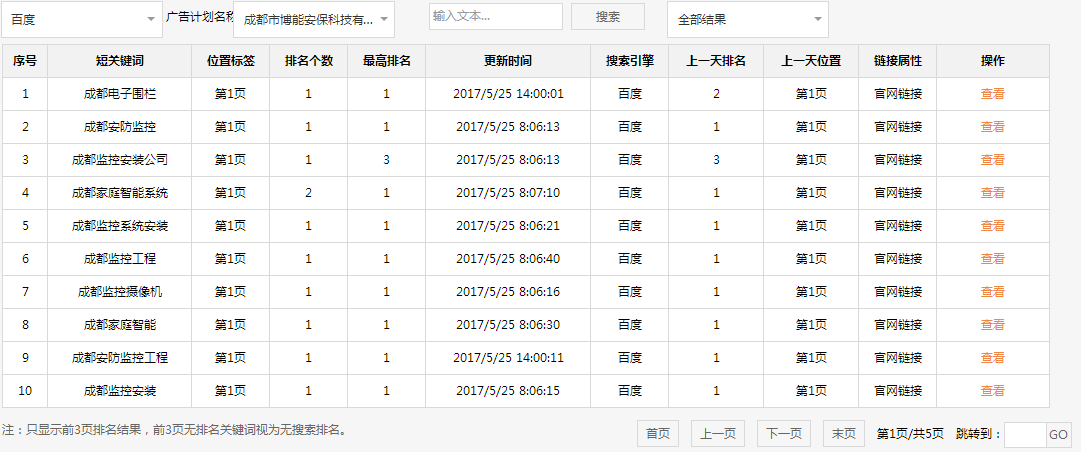Click timestamp 2017/5/25 8:06:16
Screen dimensions: 1081x452
coord(508,292)
